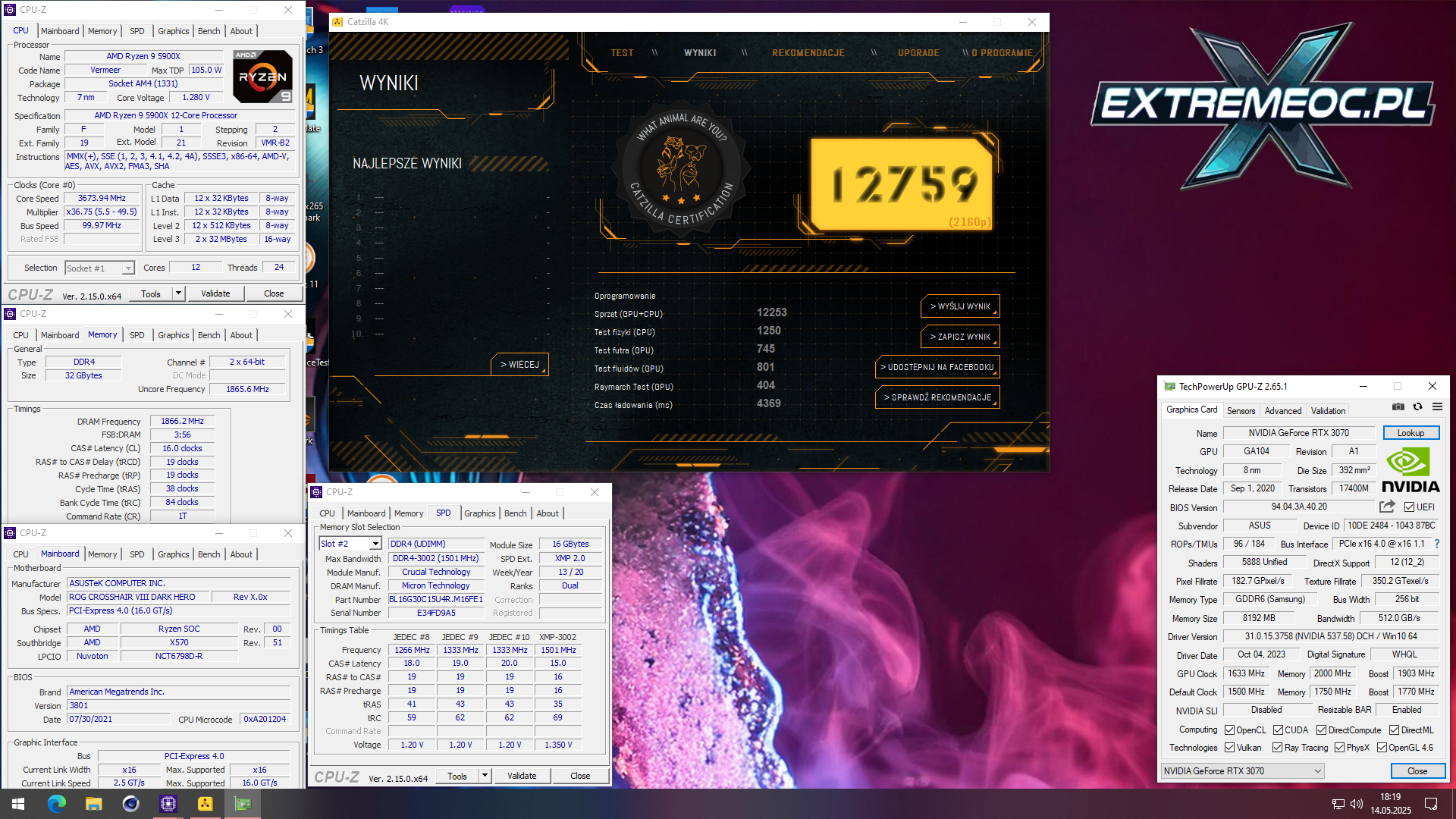The width and height of the screenshot is (1456, 819).
Task: Toggle the UEFI checkbox in GPU-Z
Action: (x=1409, y=507)
